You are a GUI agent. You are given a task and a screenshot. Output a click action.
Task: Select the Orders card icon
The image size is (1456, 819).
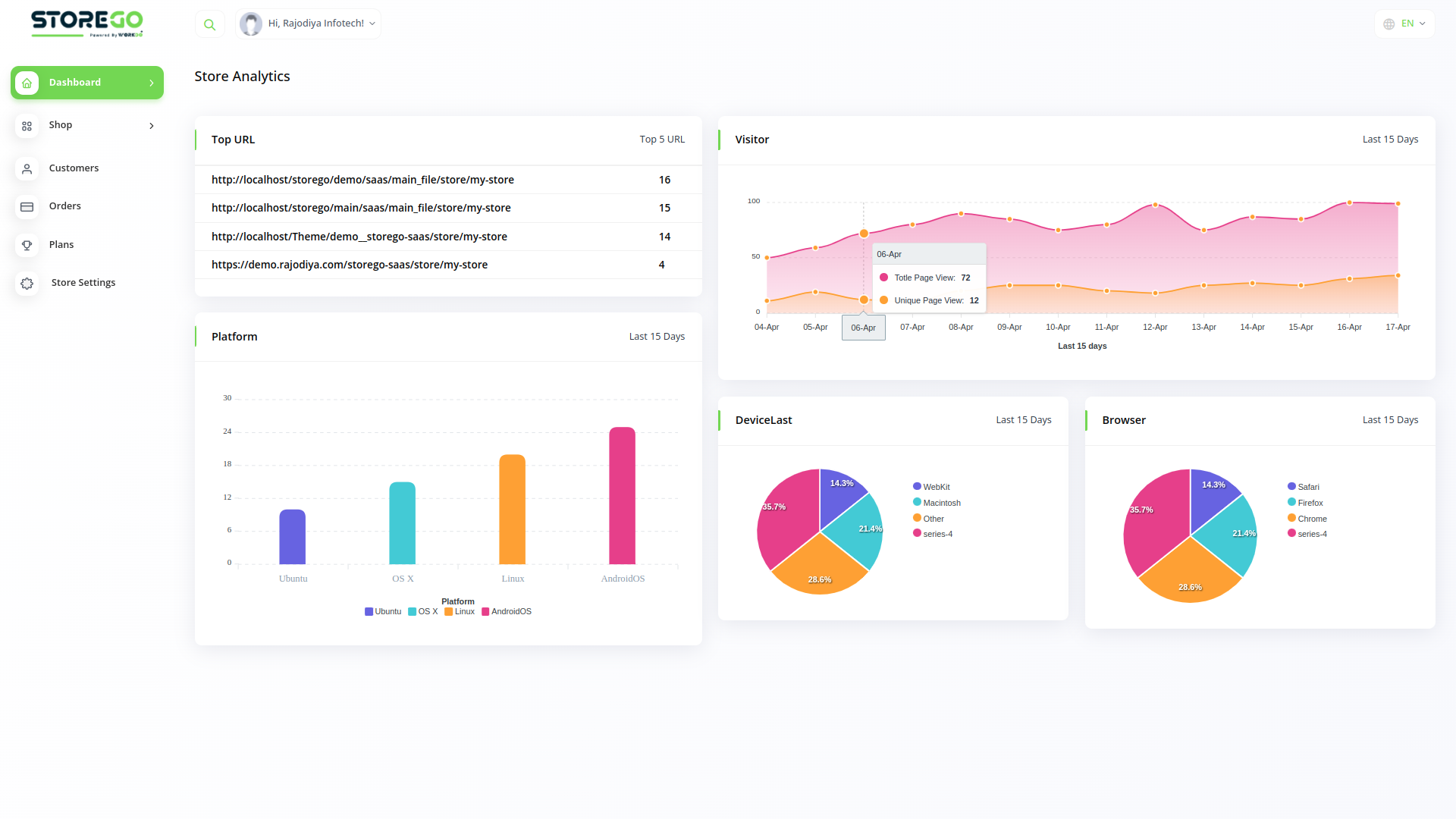point(27,206)
